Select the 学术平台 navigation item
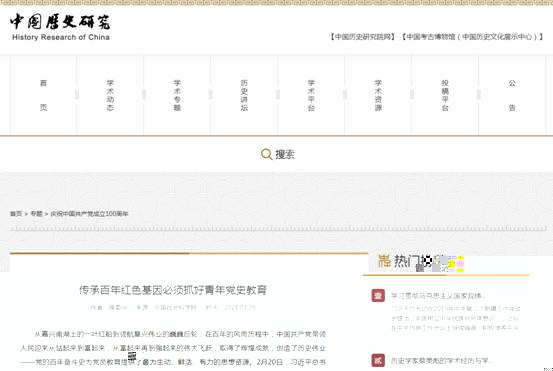Viewport: 553px width, 371px height. pyautogui.click(x=311, y=95)
